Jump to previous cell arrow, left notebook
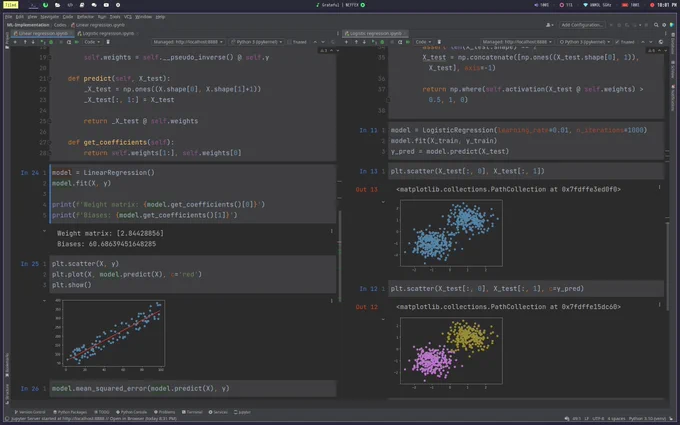This screenshot has width=680, height=425. [315, 42]
